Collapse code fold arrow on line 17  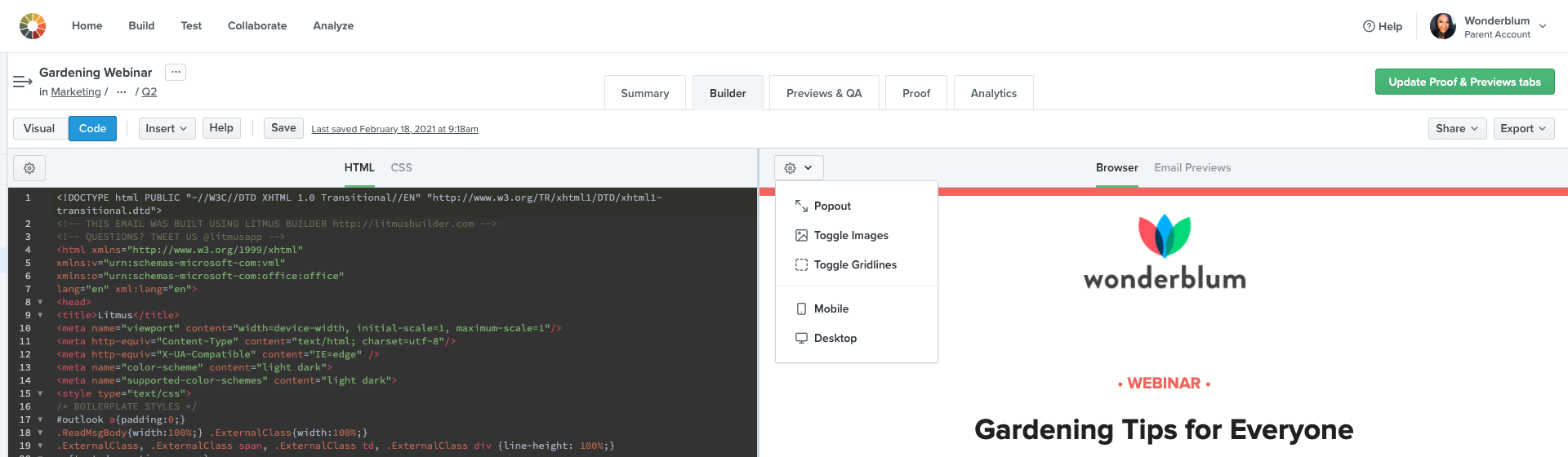click(x=40, y=419)
